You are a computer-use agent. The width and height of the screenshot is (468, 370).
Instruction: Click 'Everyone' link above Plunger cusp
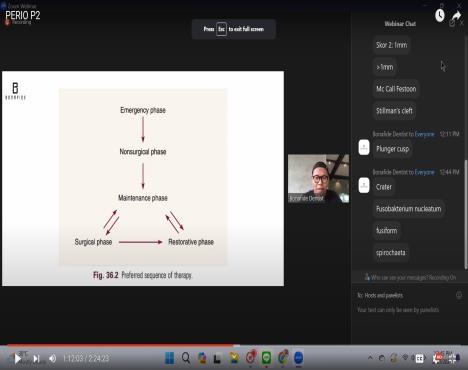click(x=425, y=134)
